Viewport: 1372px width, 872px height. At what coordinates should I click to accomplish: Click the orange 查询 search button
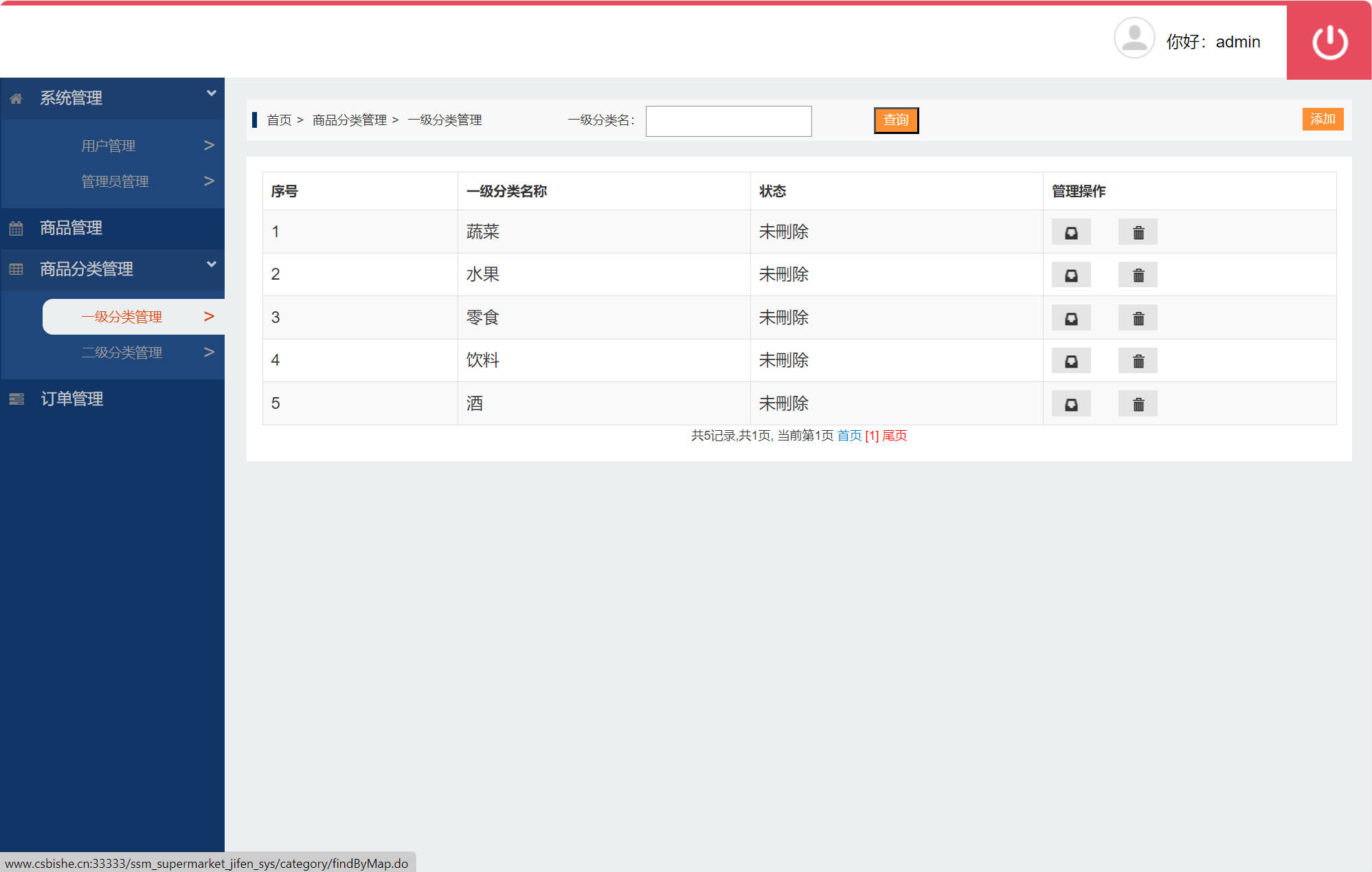click(x=895, y=120)
